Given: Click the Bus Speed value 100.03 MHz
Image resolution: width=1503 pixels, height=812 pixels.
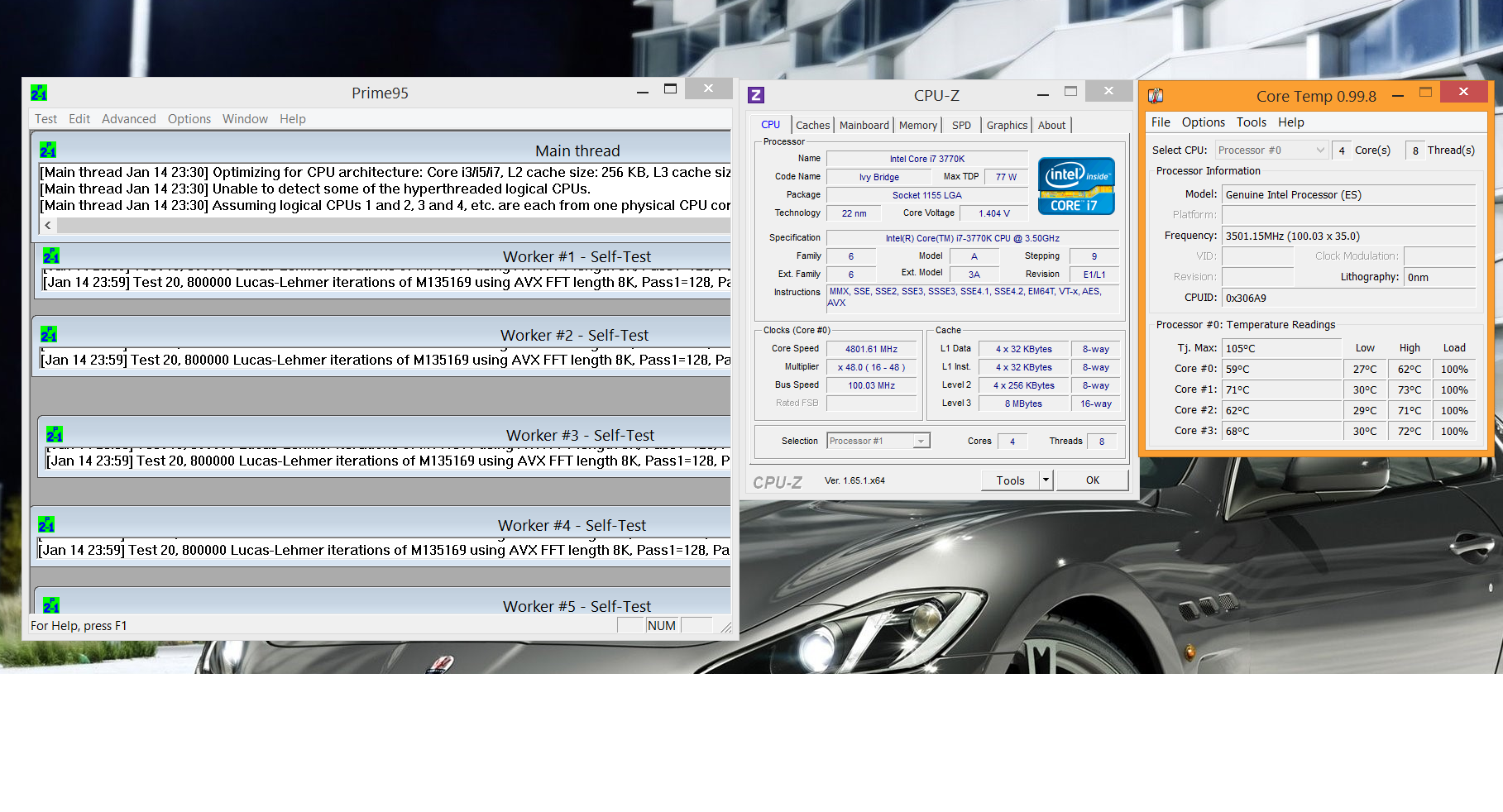Looking at the screenshot, I should coord(872,385).
